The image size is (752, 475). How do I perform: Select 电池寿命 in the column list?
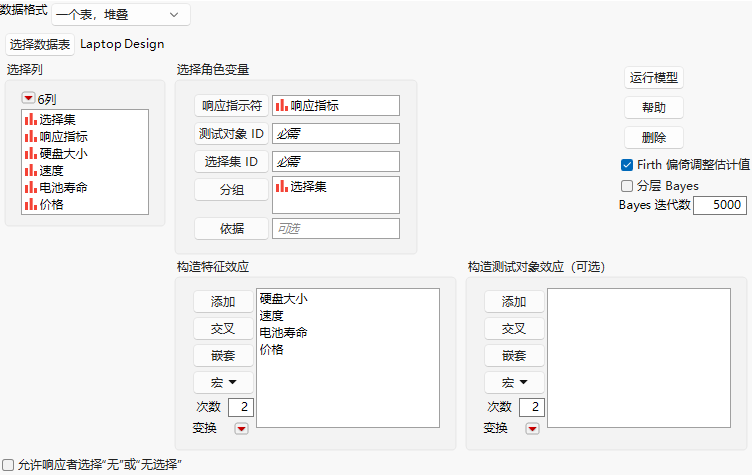click(63, 187)
